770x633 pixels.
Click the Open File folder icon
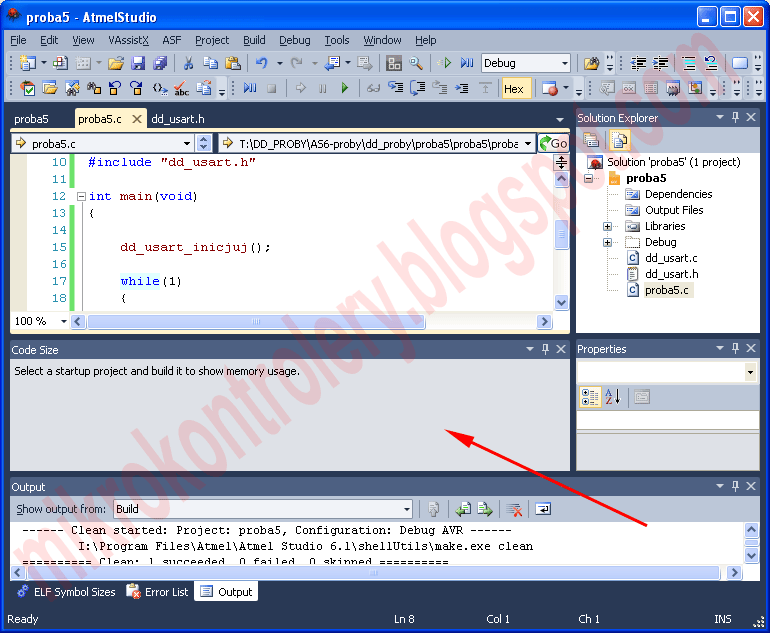pyautogui.click(x=116, y=63)
